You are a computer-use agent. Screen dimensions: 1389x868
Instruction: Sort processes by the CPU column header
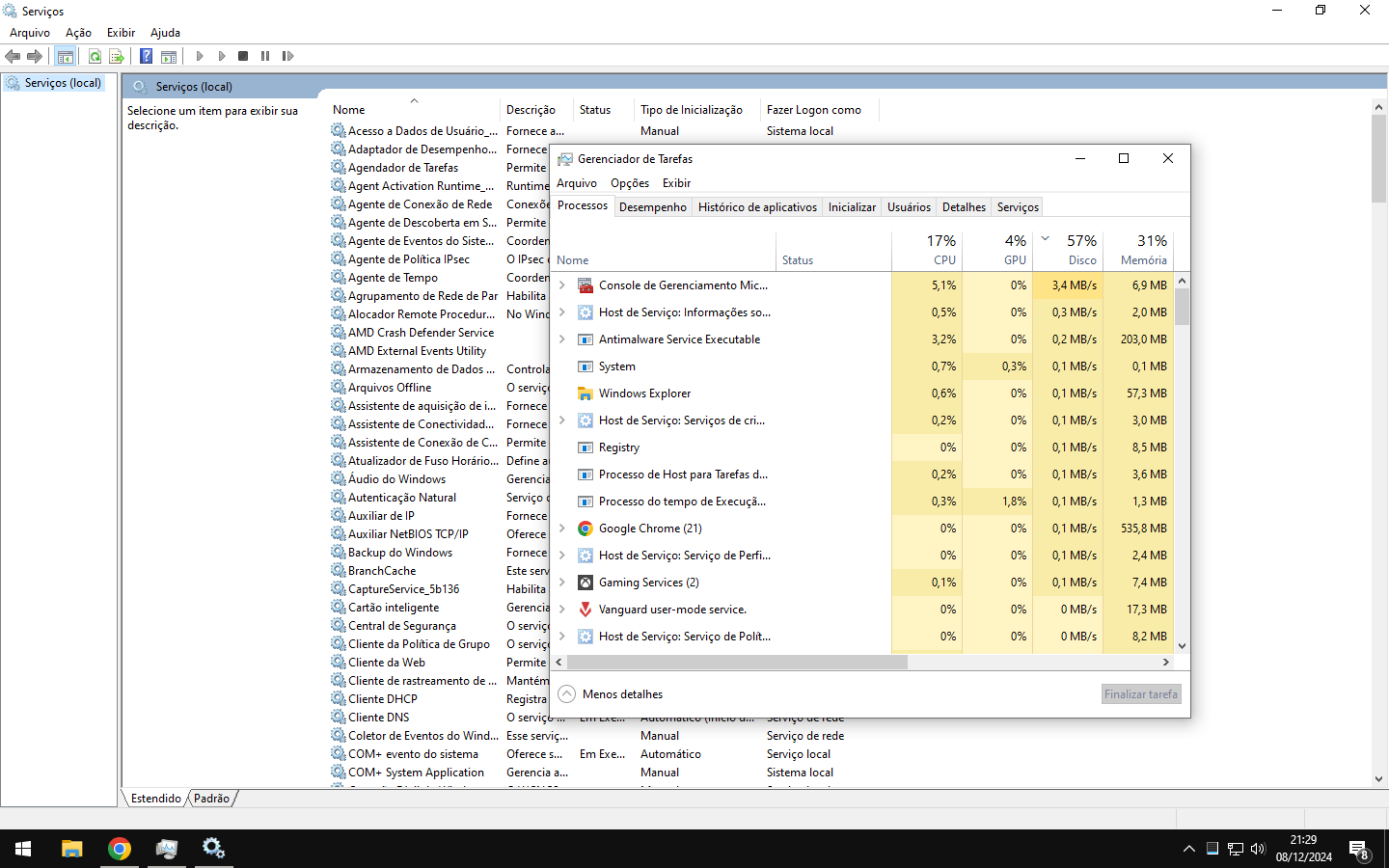928,250
